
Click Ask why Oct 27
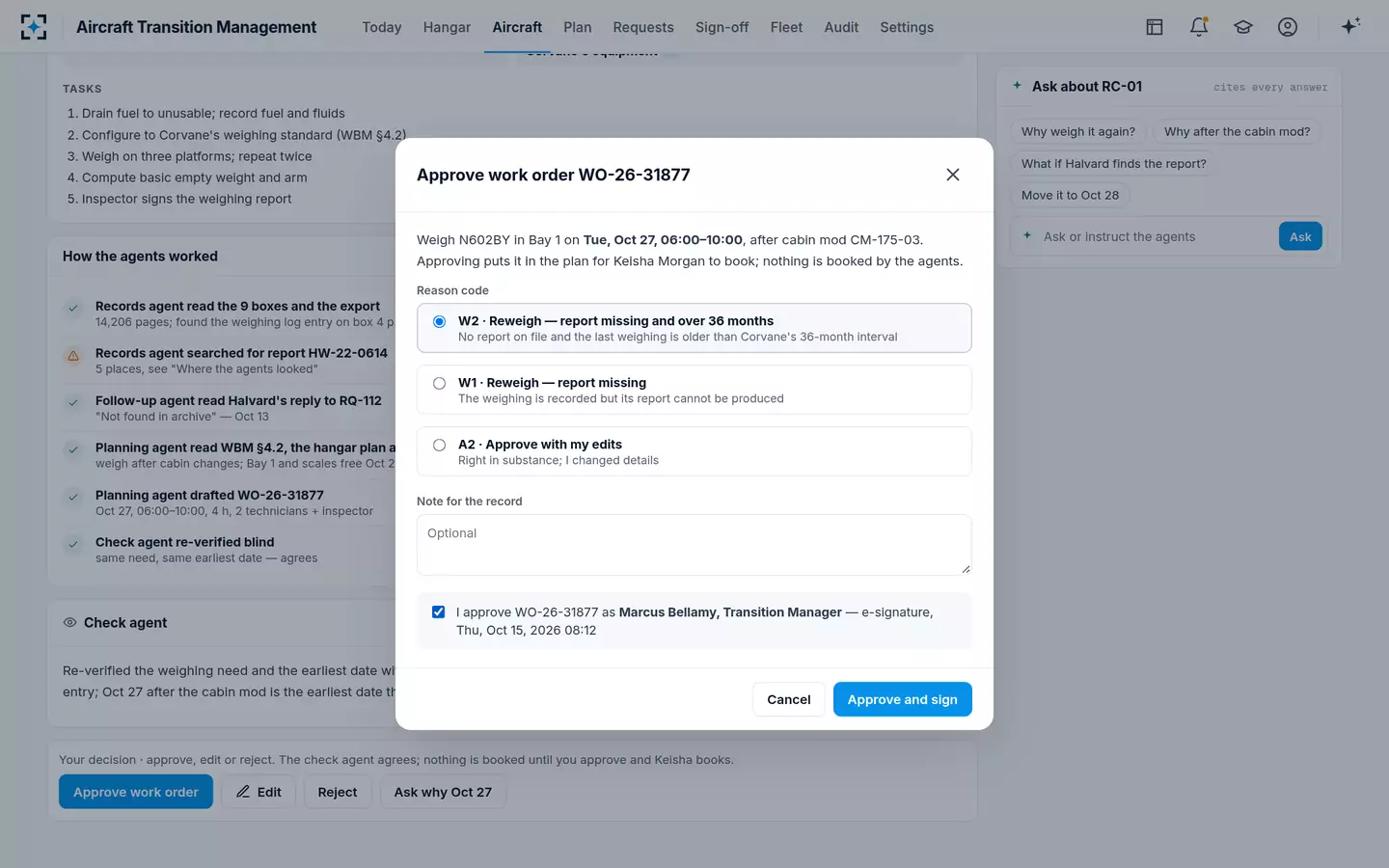click(x=443, y=792)
